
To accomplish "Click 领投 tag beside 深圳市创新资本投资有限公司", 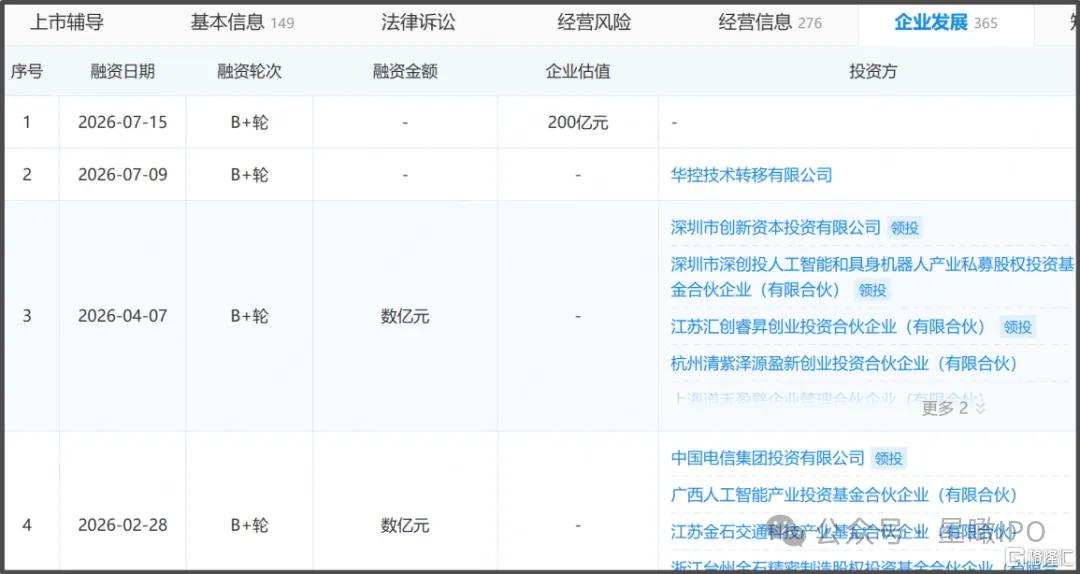I will click(904, 228).
